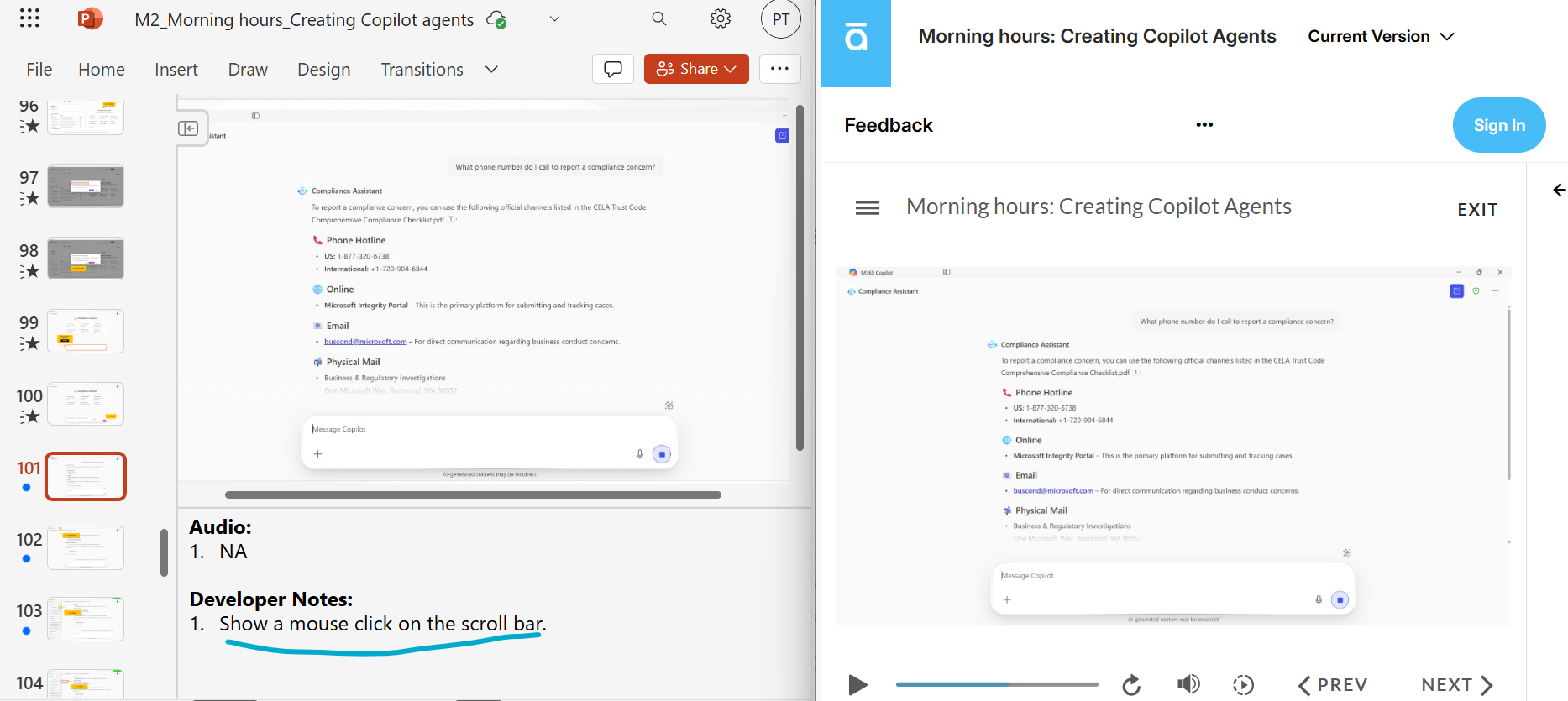Open the more options ellipsis next to Share
Image resolution: width=1568 pixels, height=701 pixels.
point(779,69)
